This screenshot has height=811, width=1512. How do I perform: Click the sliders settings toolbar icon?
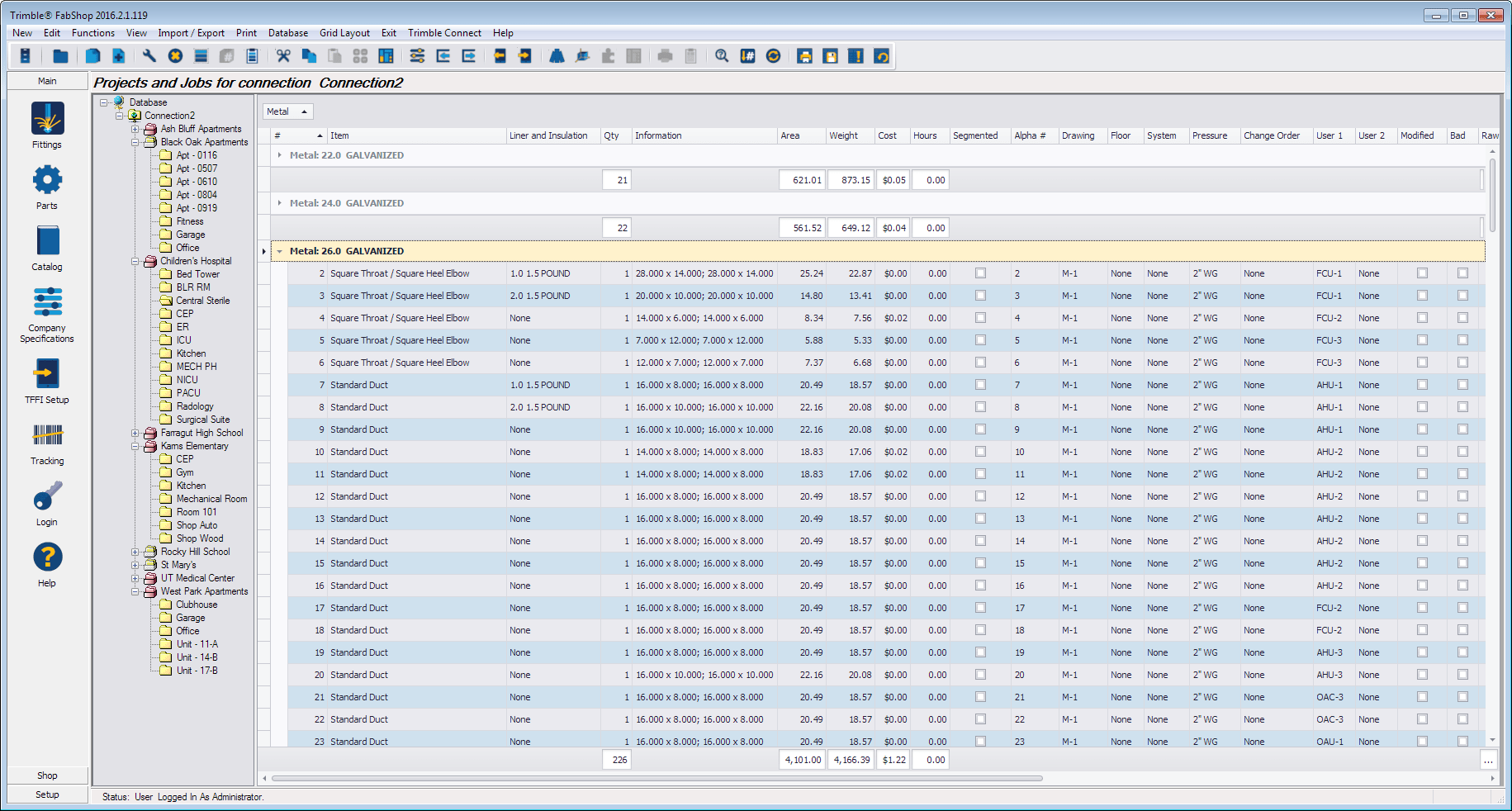pos(417,56)
